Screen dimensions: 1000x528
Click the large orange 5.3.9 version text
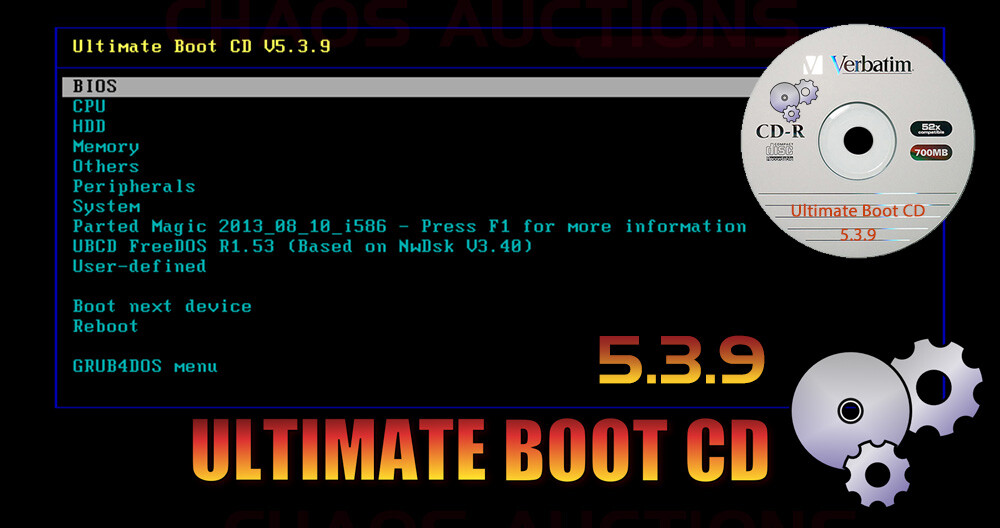pos(682,360)
